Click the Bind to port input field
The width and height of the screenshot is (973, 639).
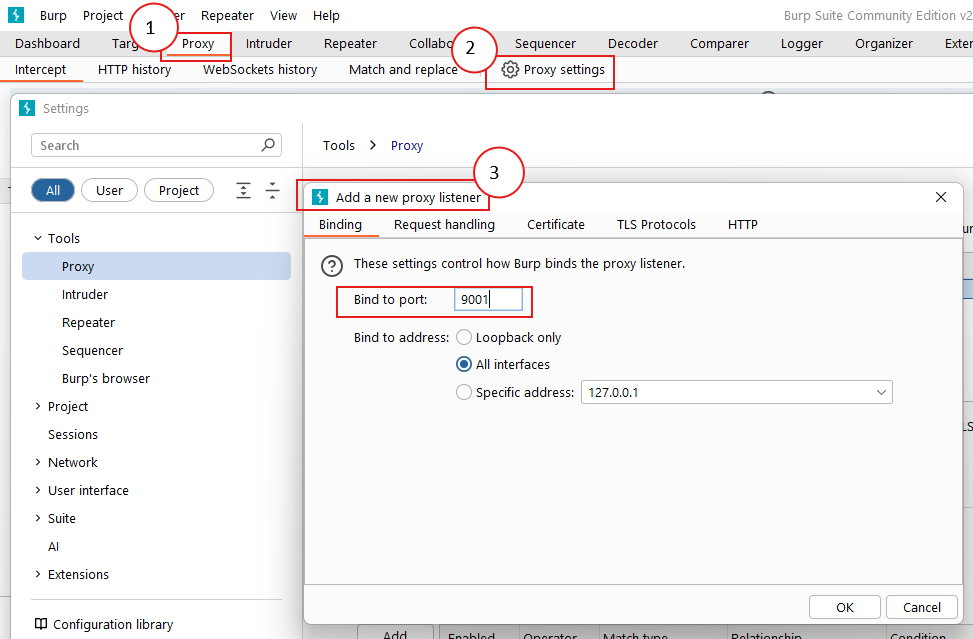pos(488,300)
